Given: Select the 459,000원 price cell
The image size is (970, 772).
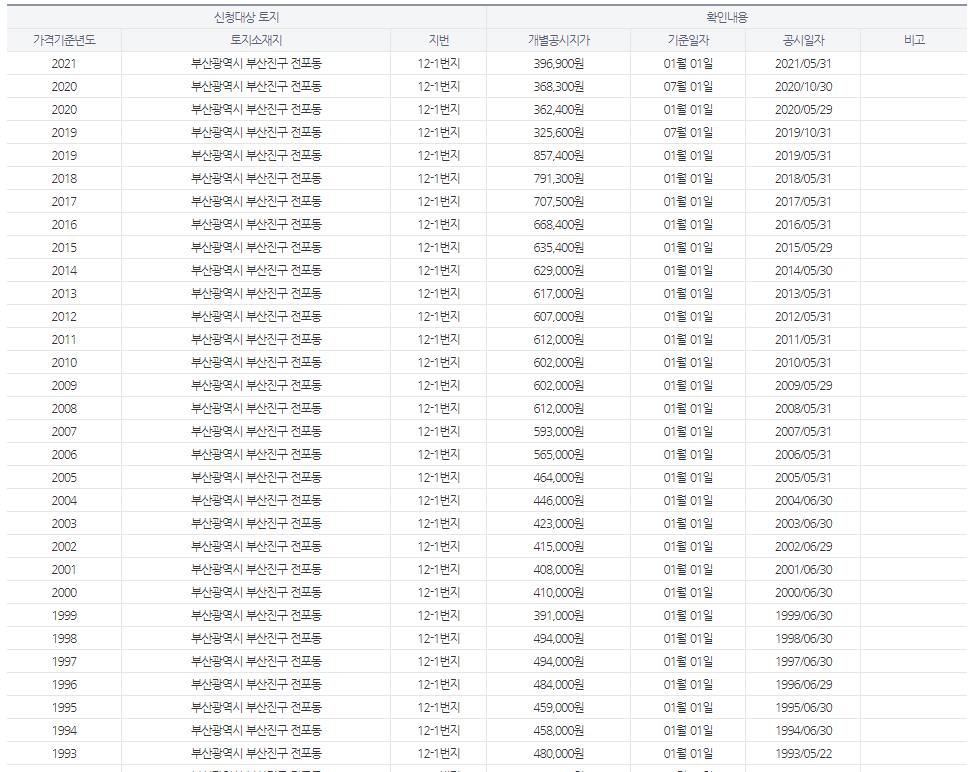Looking at the screenshot, I should (x=559, y=707).
